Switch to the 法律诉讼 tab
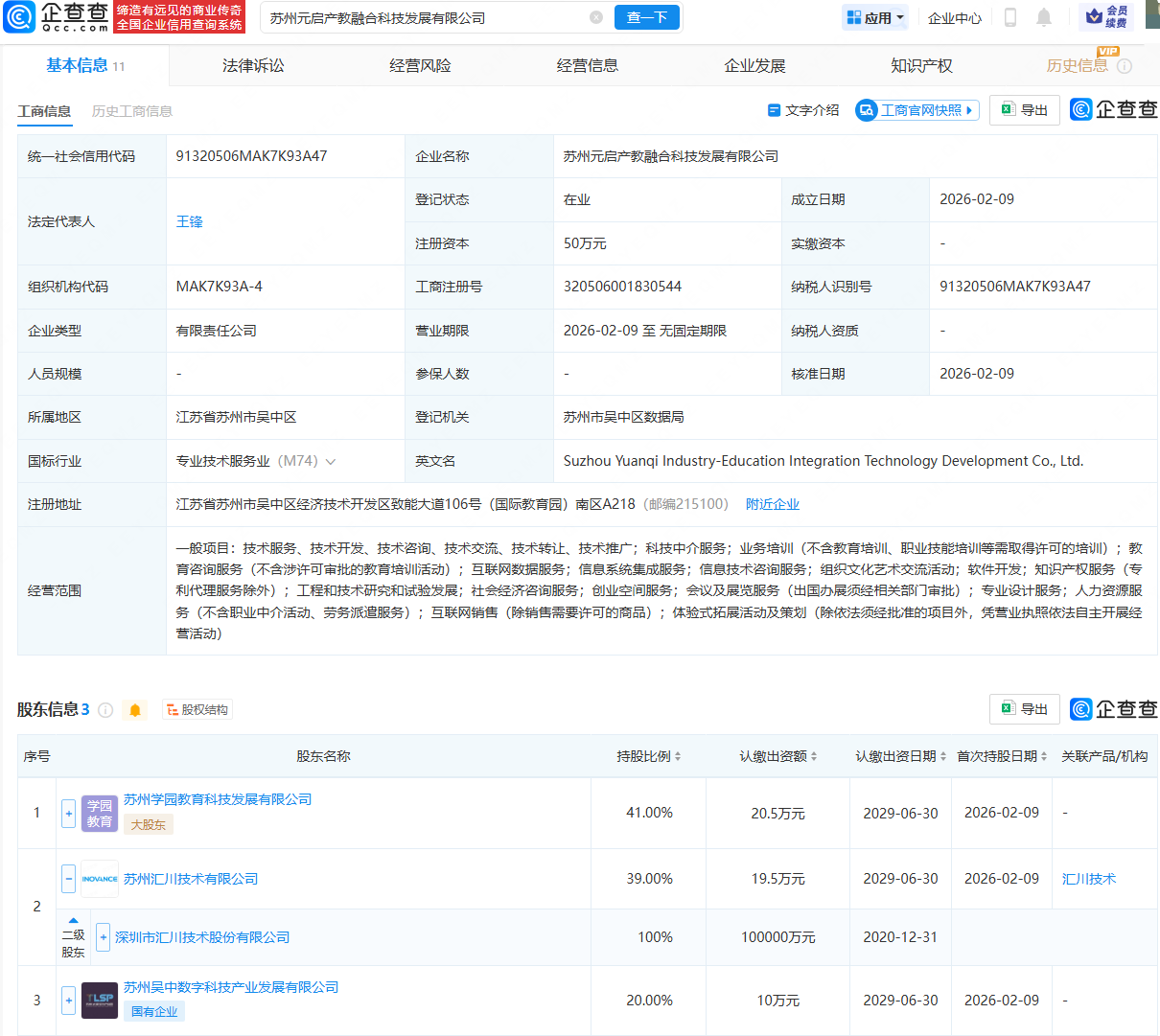 coord(251,65)
